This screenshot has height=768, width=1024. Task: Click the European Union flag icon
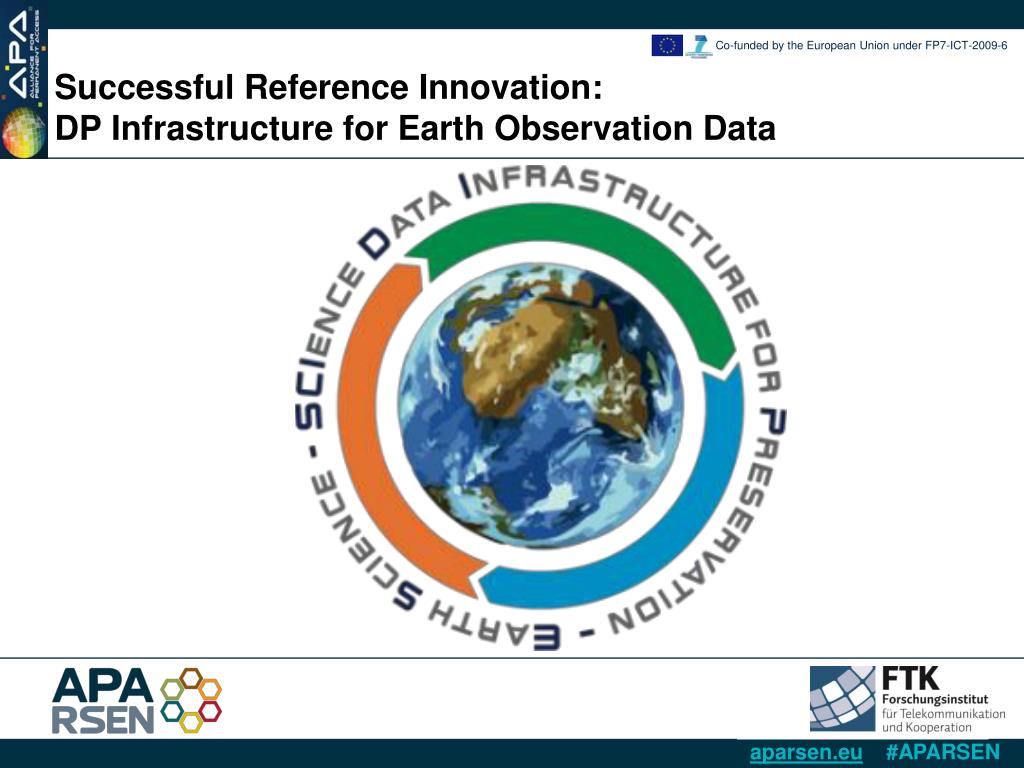click(x=667, y=45)
